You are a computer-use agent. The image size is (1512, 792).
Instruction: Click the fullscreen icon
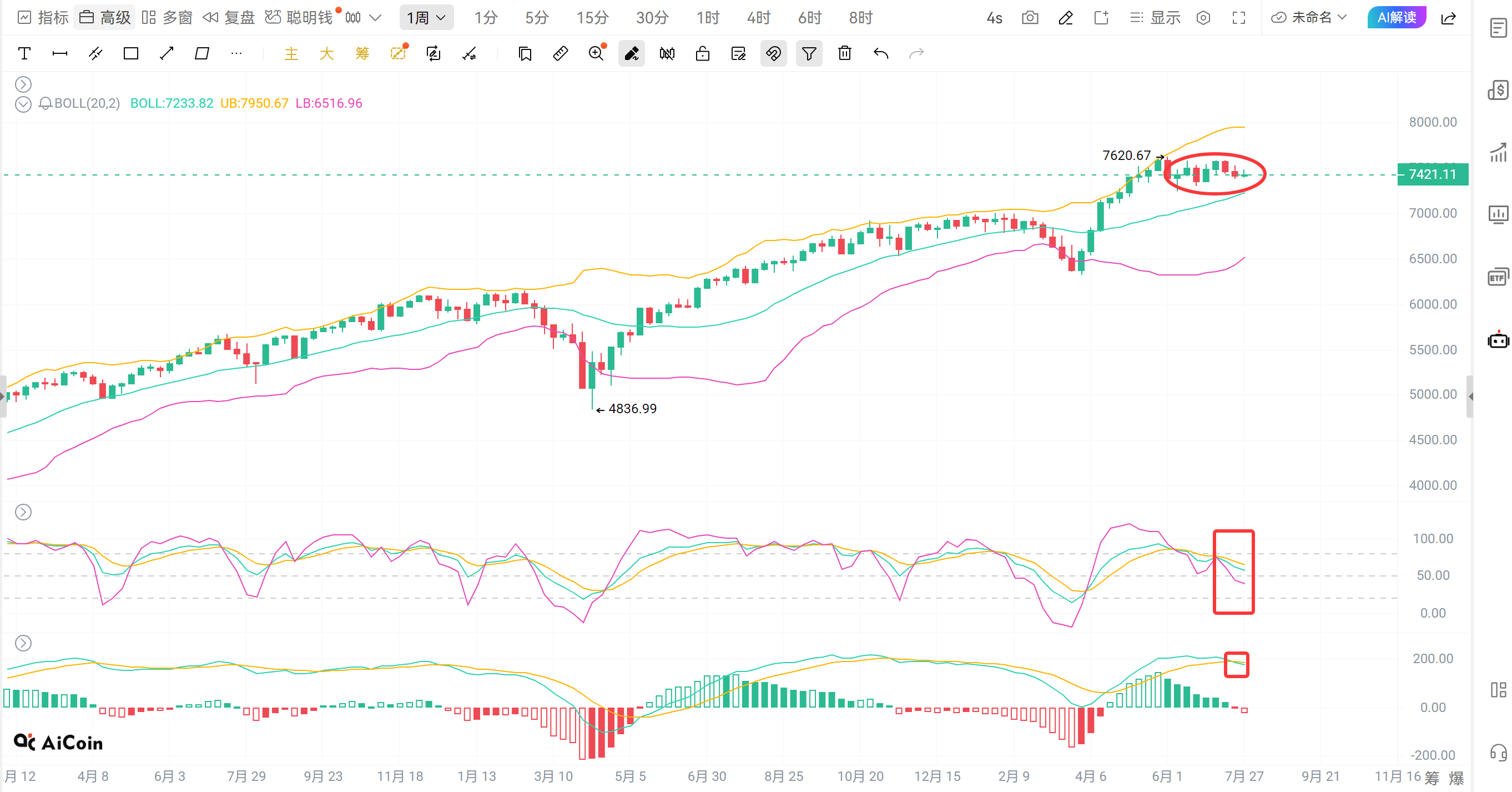coord(1238,18)
